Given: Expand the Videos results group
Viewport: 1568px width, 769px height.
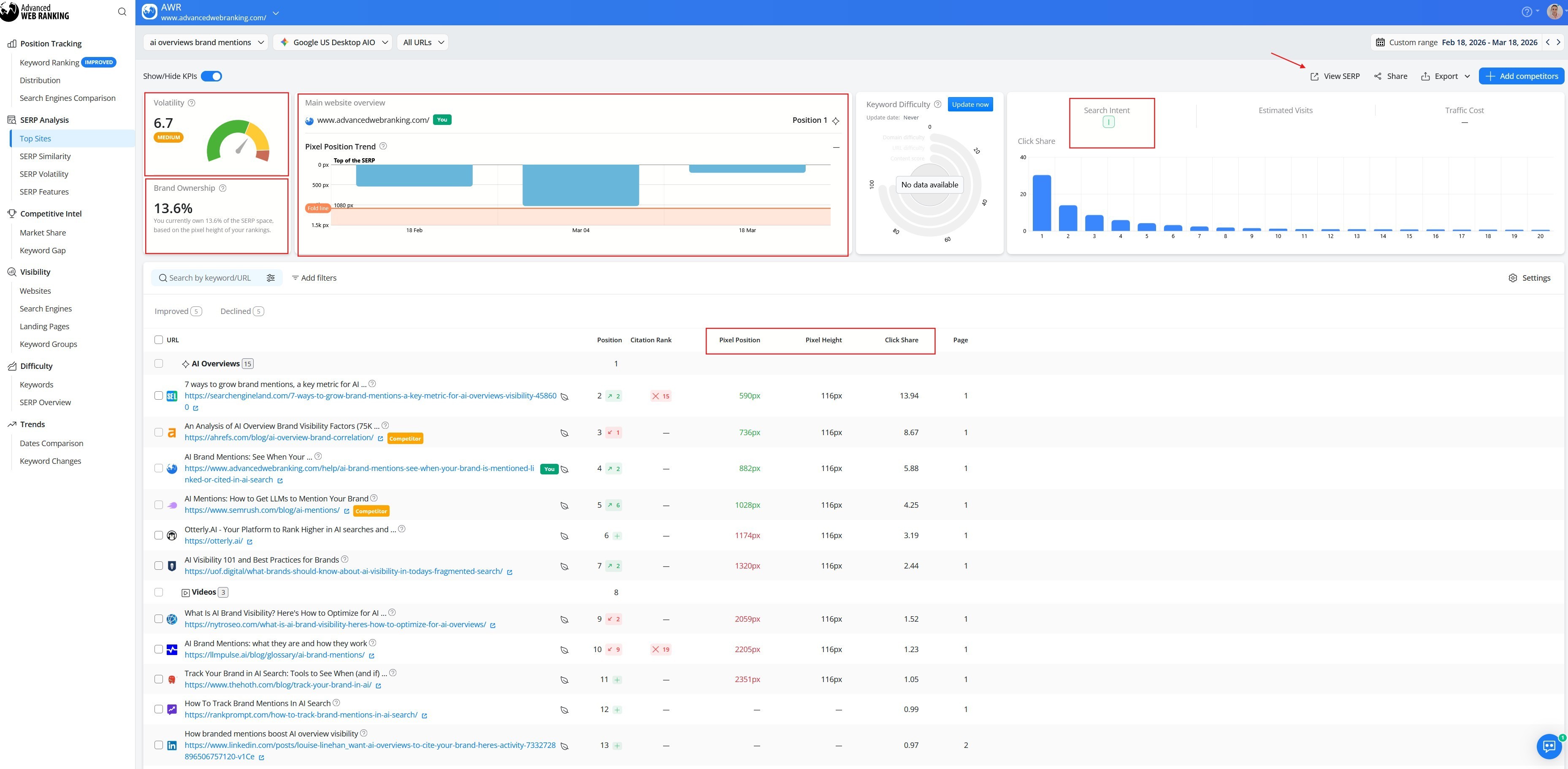Looking at the screenshot, I should 205,592.
